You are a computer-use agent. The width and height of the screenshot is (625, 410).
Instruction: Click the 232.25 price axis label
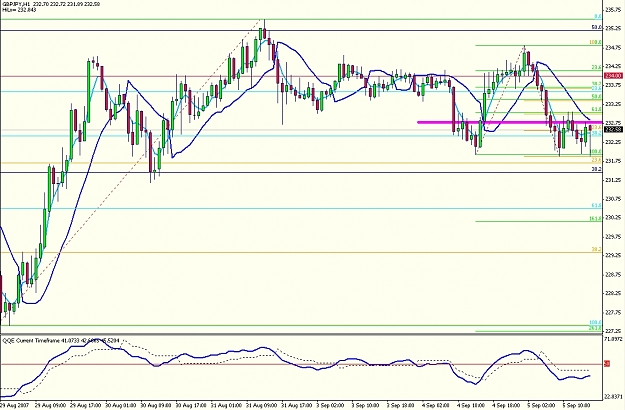coord(614,142)
